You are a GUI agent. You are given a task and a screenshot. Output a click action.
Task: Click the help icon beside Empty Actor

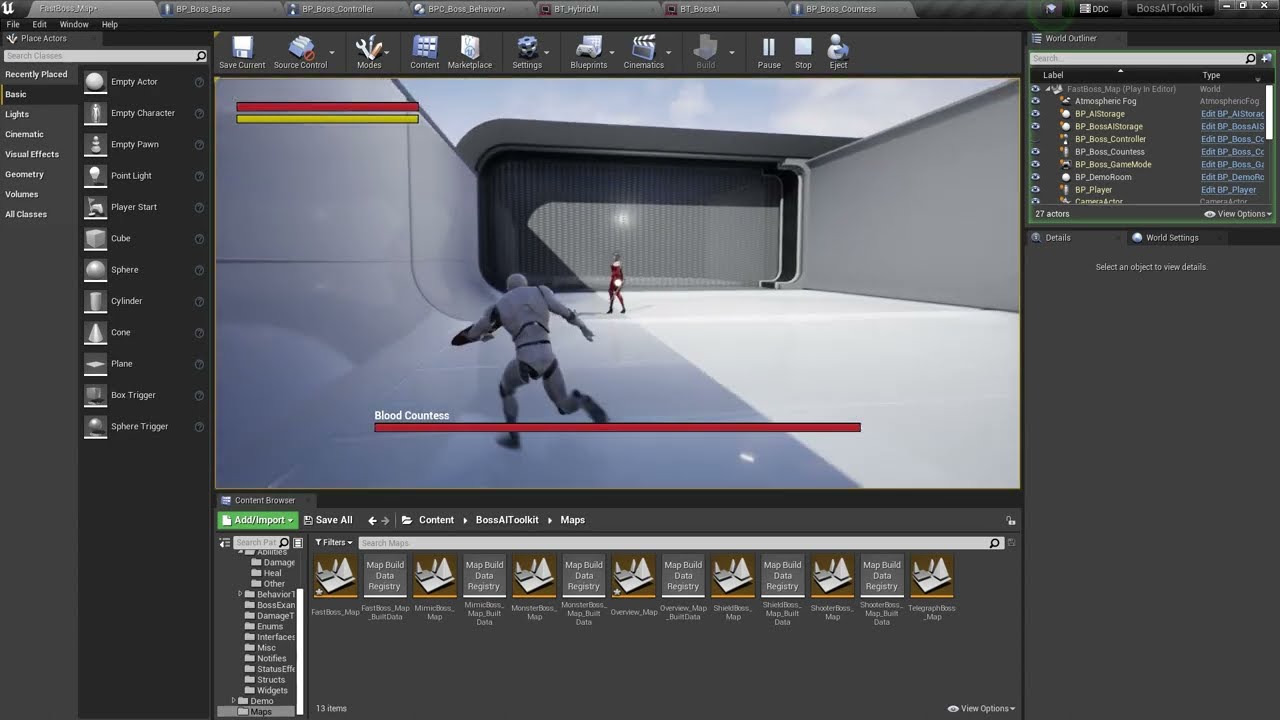199,82
